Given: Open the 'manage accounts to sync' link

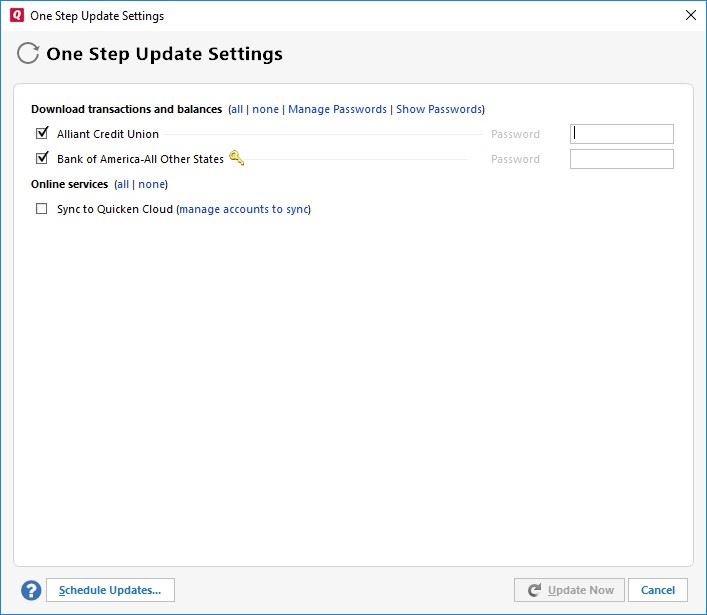Looking at the screenshot, I should coord(243,209).
